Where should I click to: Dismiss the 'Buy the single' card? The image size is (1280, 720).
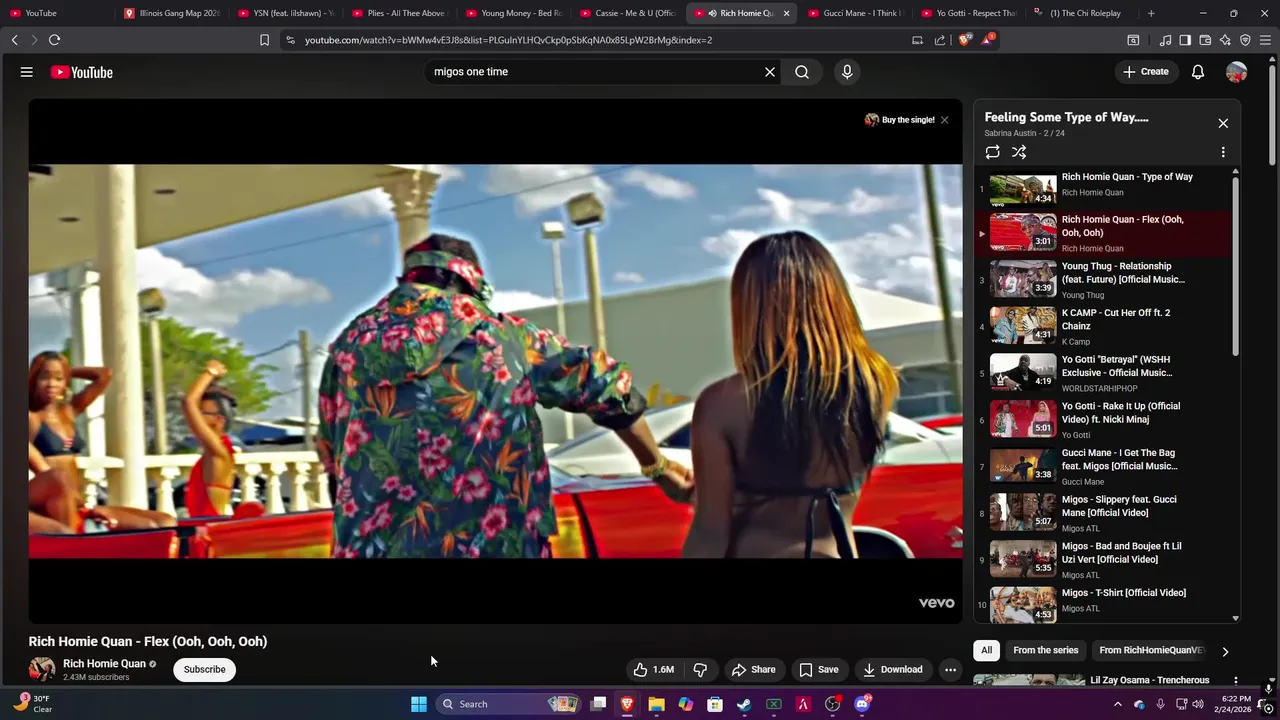point(944,120)
